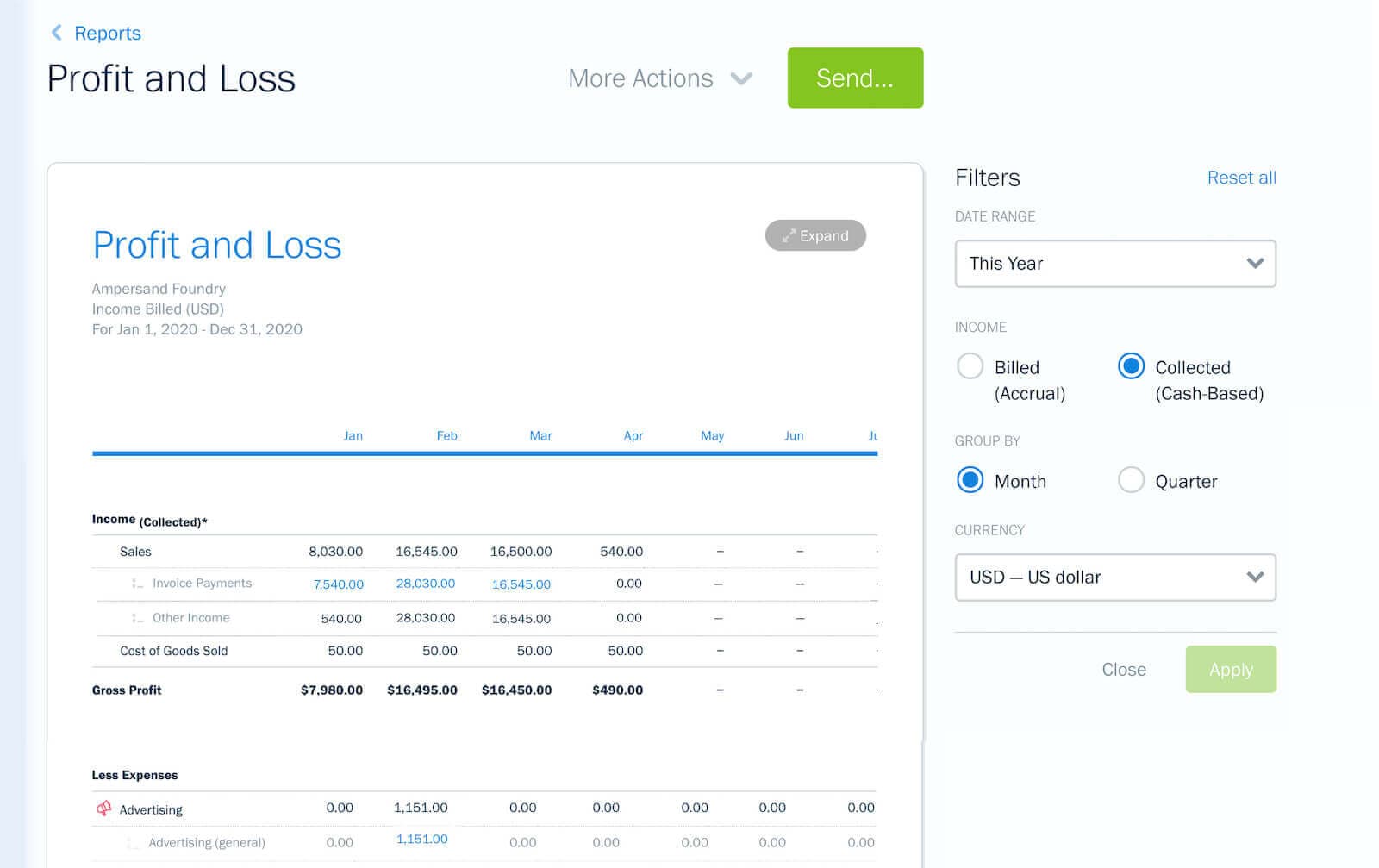Click the Advertising megaphone icon
The width and height of the screenshot is (1379, 868).
[x=103, y=809]
